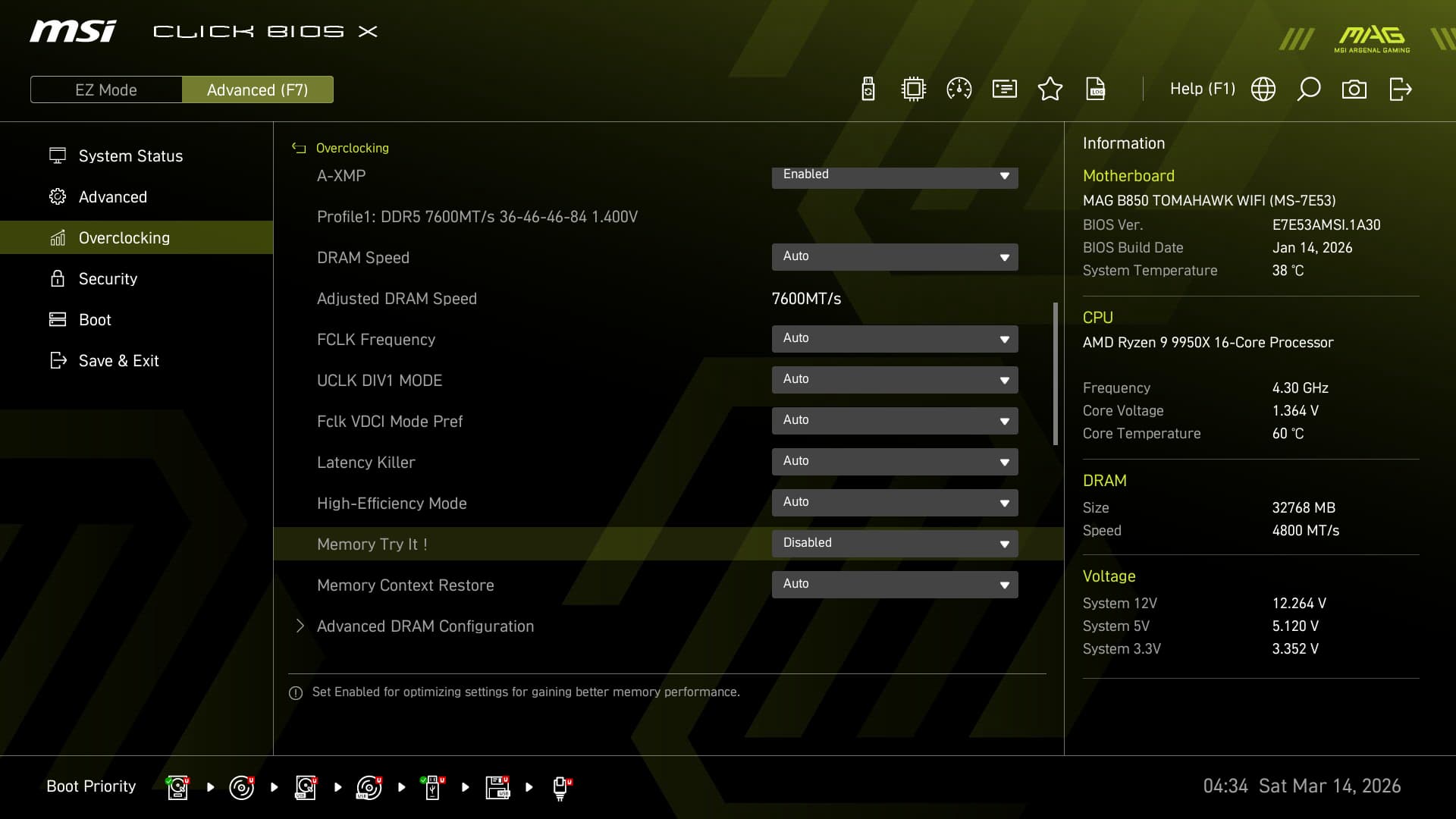Click the settings list vertical scrollbar
This screenshot has height=819, width=1456.
[1056, 373]
